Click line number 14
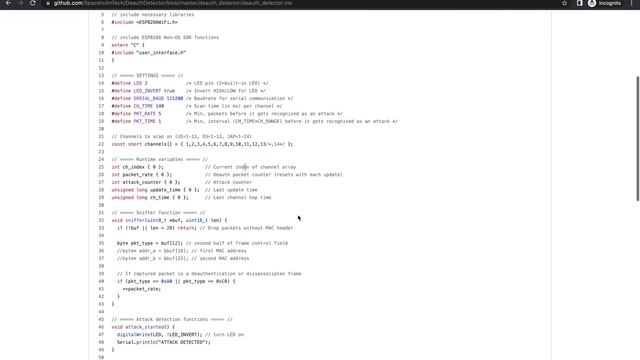Viewport: 640px width, 360px height. 101,83
